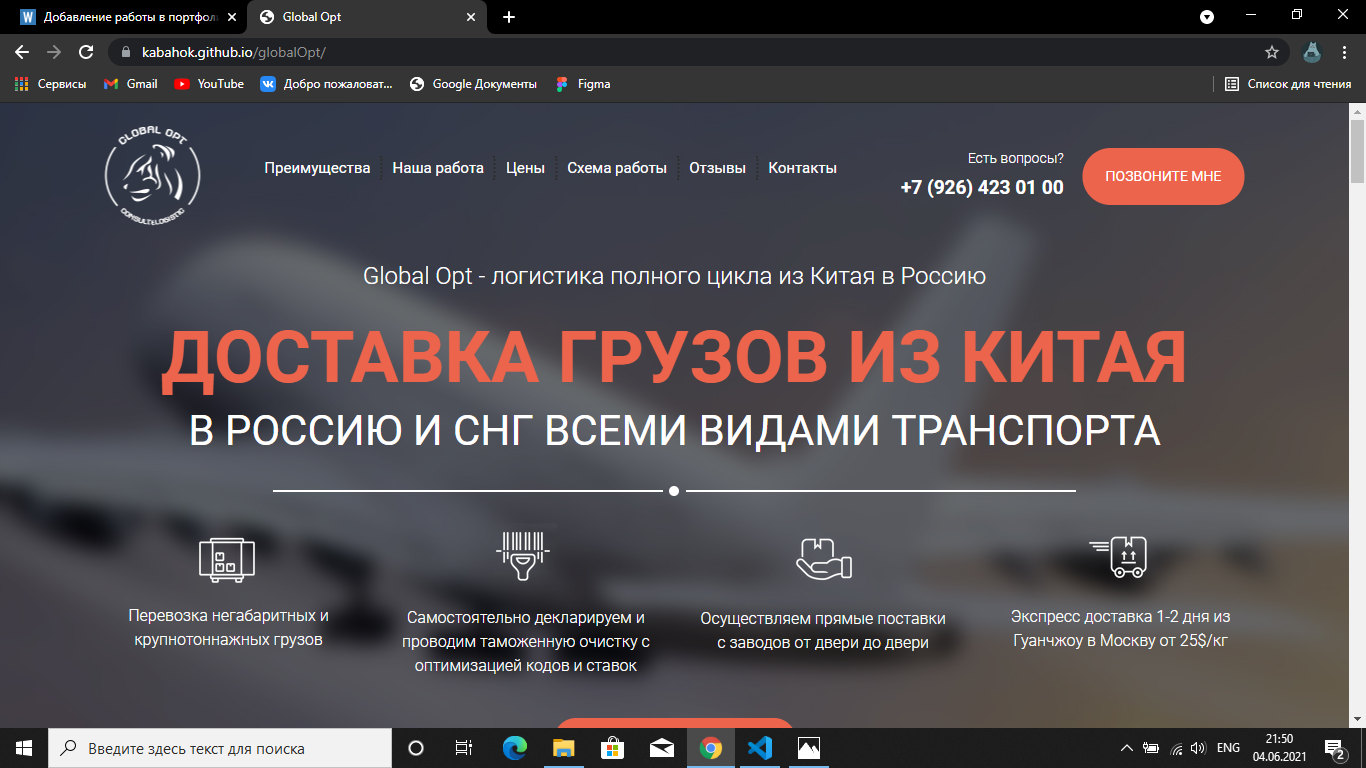Screen dimensions: 1366x768
Task: Open File Explorer from the taskbar
Action: [x=564, y=748]
